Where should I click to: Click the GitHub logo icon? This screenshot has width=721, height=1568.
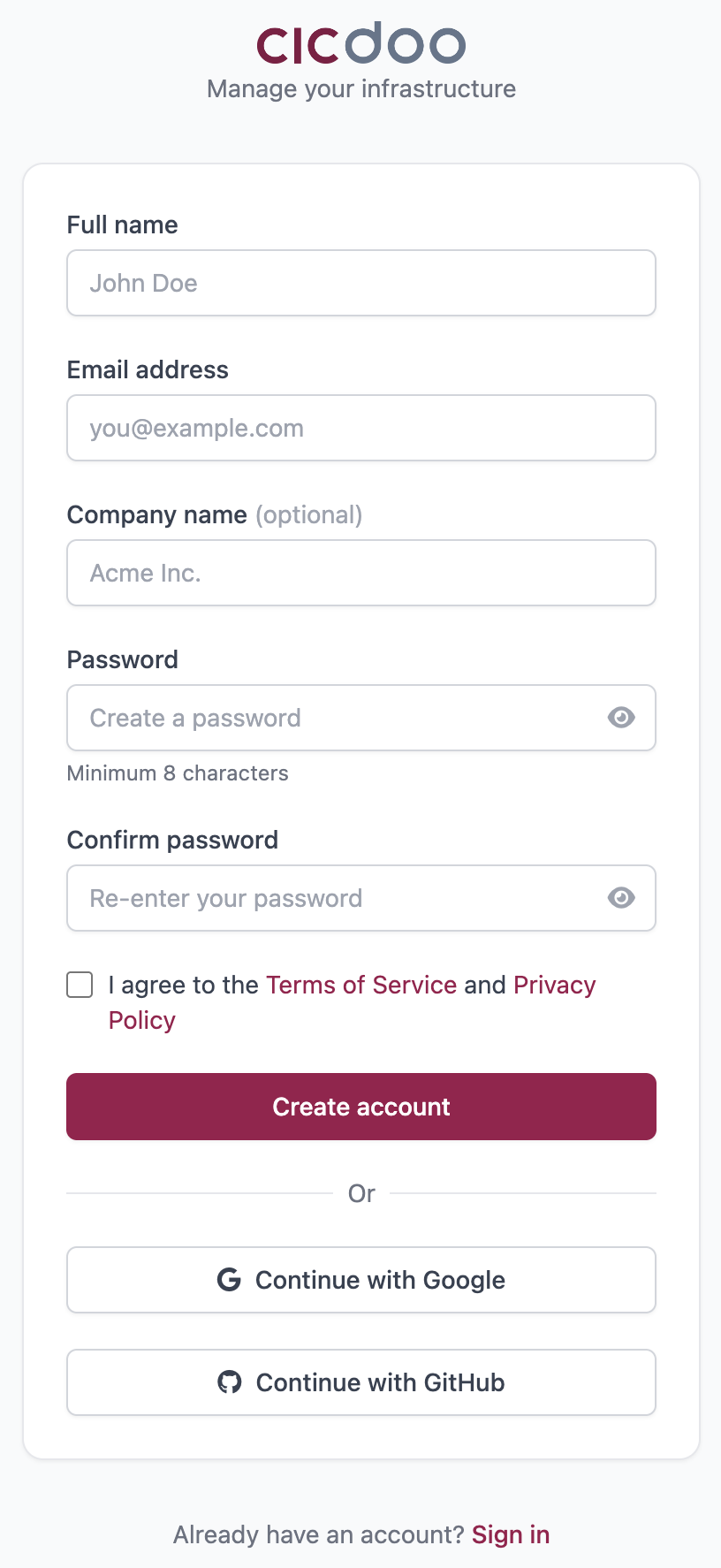coord(230,1382)
